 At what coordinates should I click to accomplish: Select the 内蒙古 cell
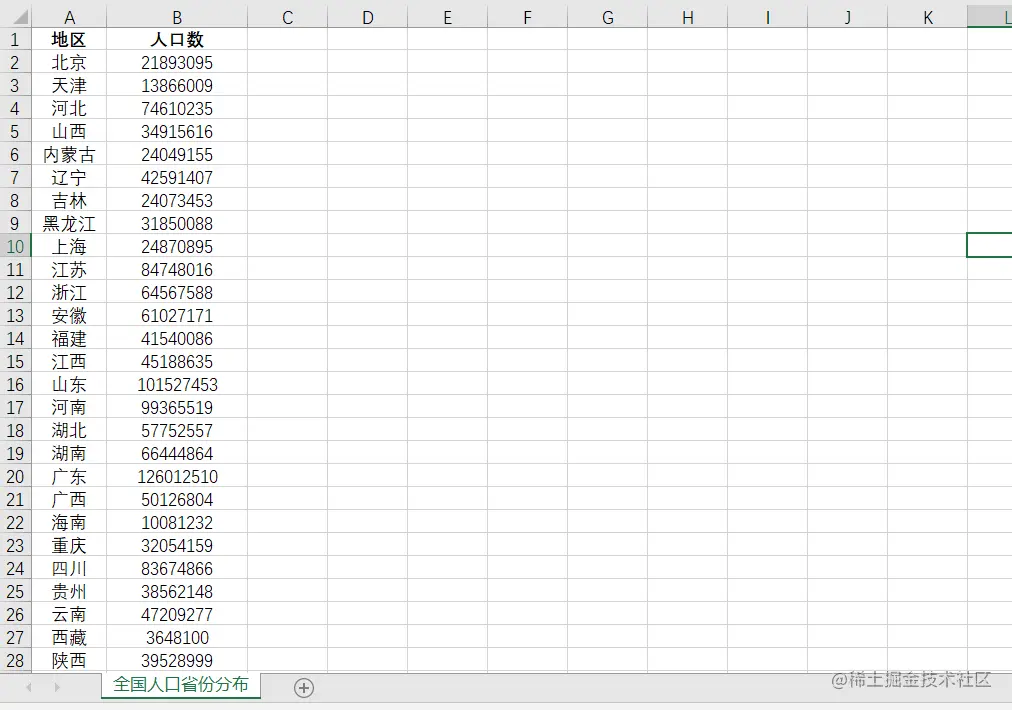[69, 155]
